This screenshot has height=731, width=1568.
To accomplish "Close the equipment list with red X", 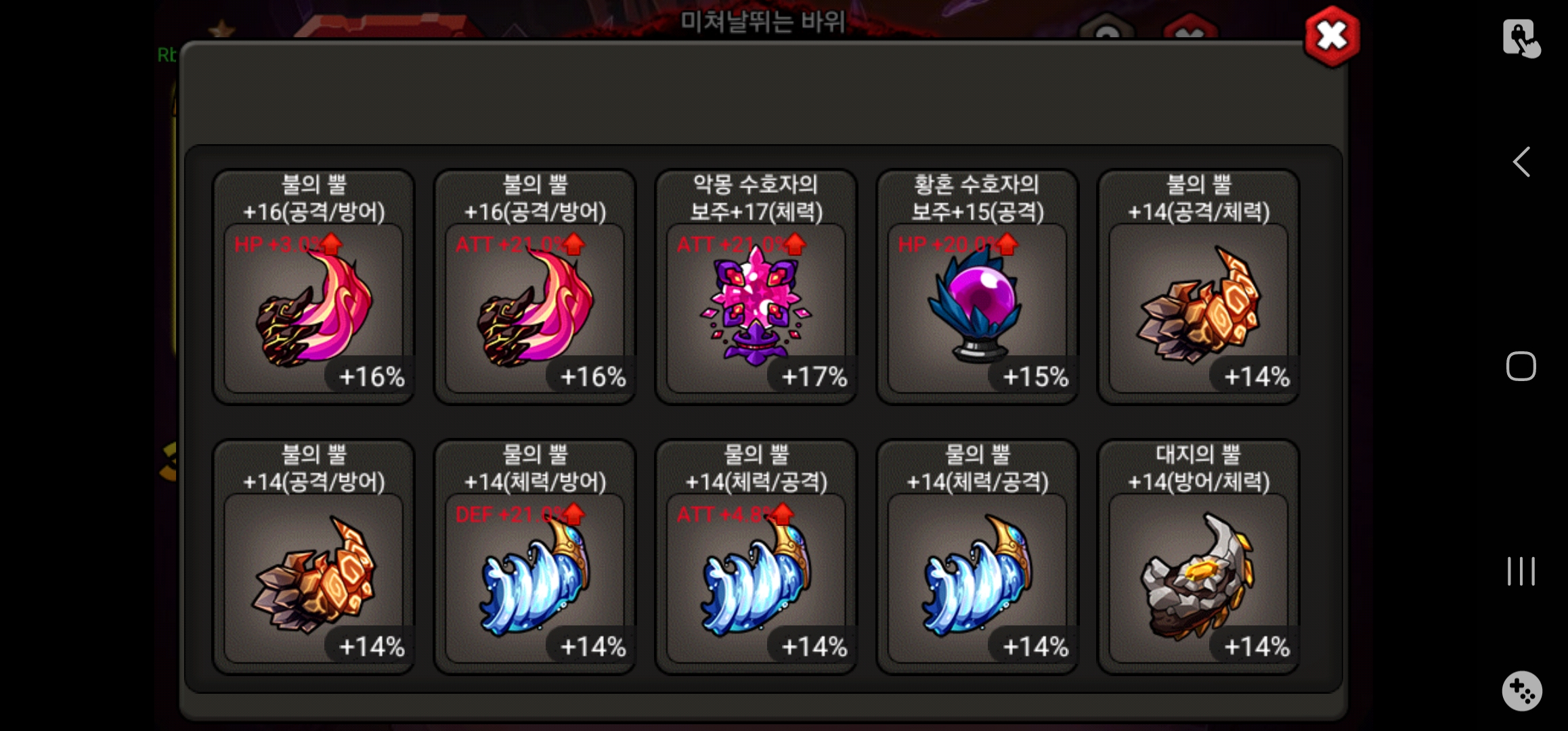I will click(1332, 37).
